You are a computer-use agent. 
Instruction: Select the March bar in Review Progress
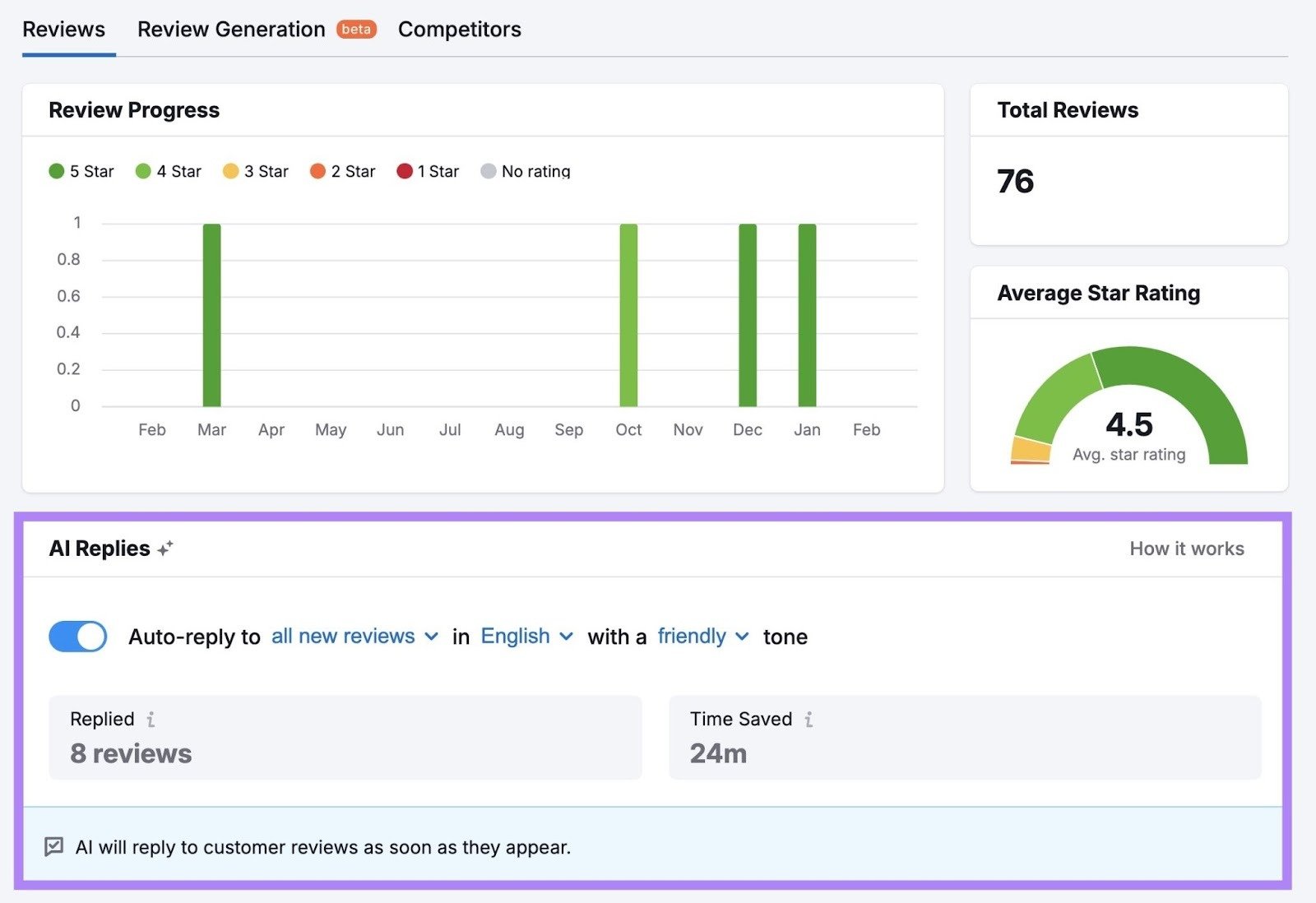(x=211, y=313)
